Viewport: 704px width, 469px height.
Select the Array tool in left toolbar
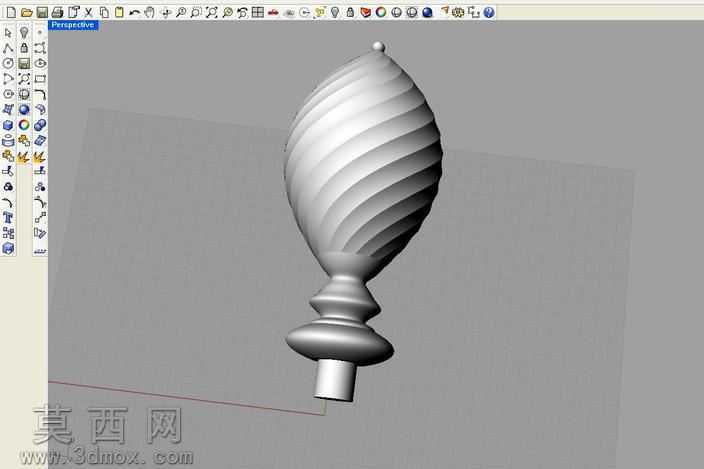click(x=8, y=233)
